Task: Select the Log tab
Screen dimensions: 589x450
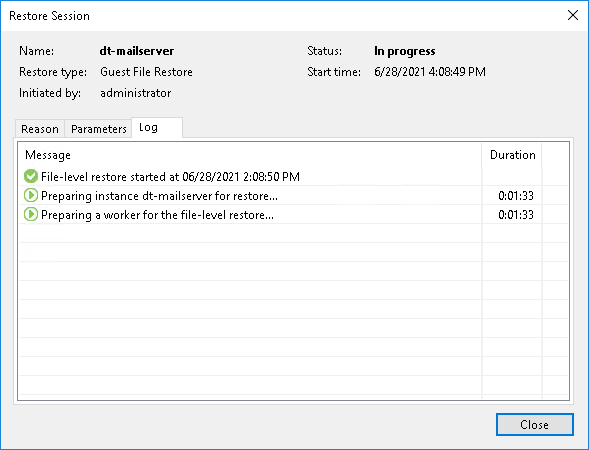Action: point(157,127)
